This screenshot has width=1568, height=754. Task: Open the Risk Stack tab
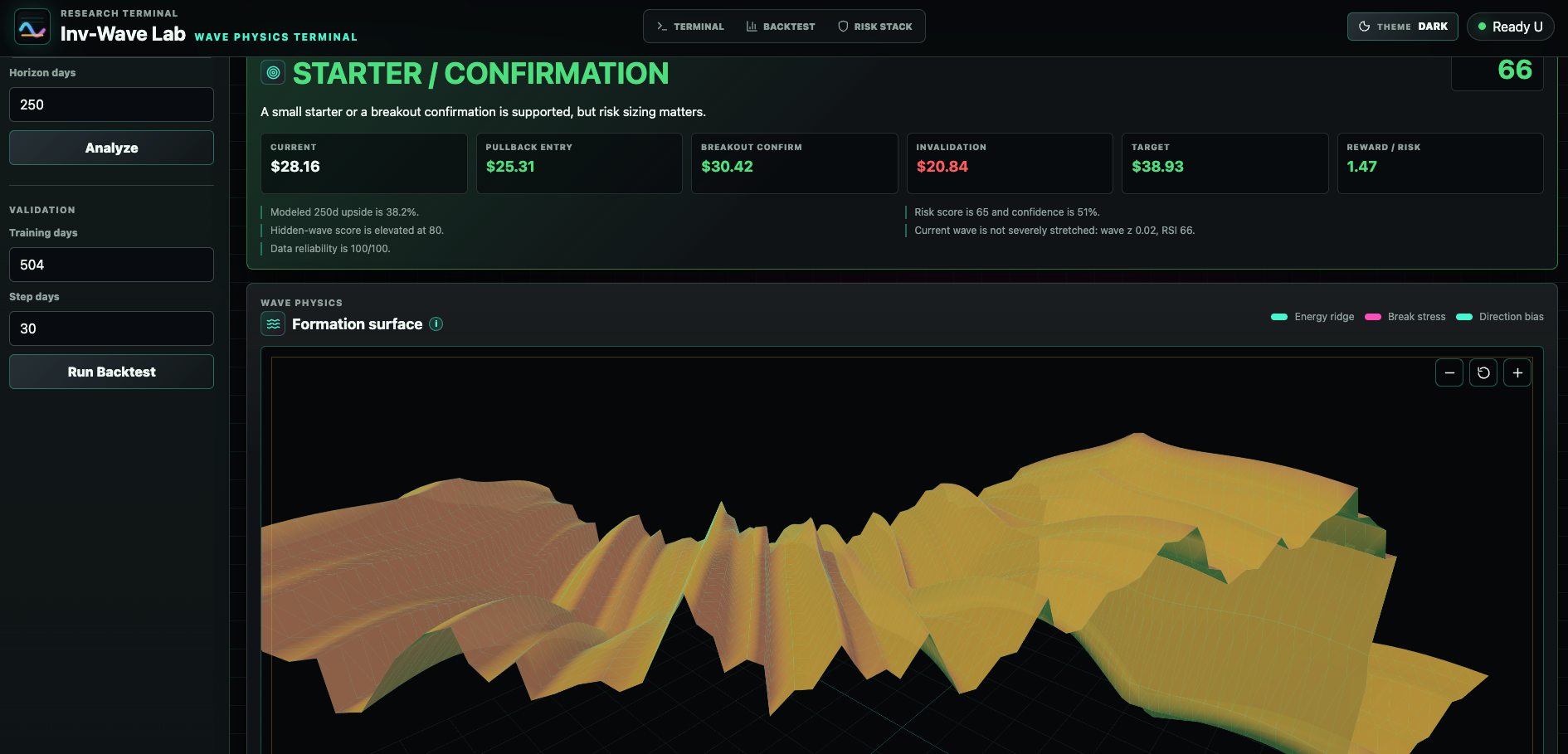(874, 27)
